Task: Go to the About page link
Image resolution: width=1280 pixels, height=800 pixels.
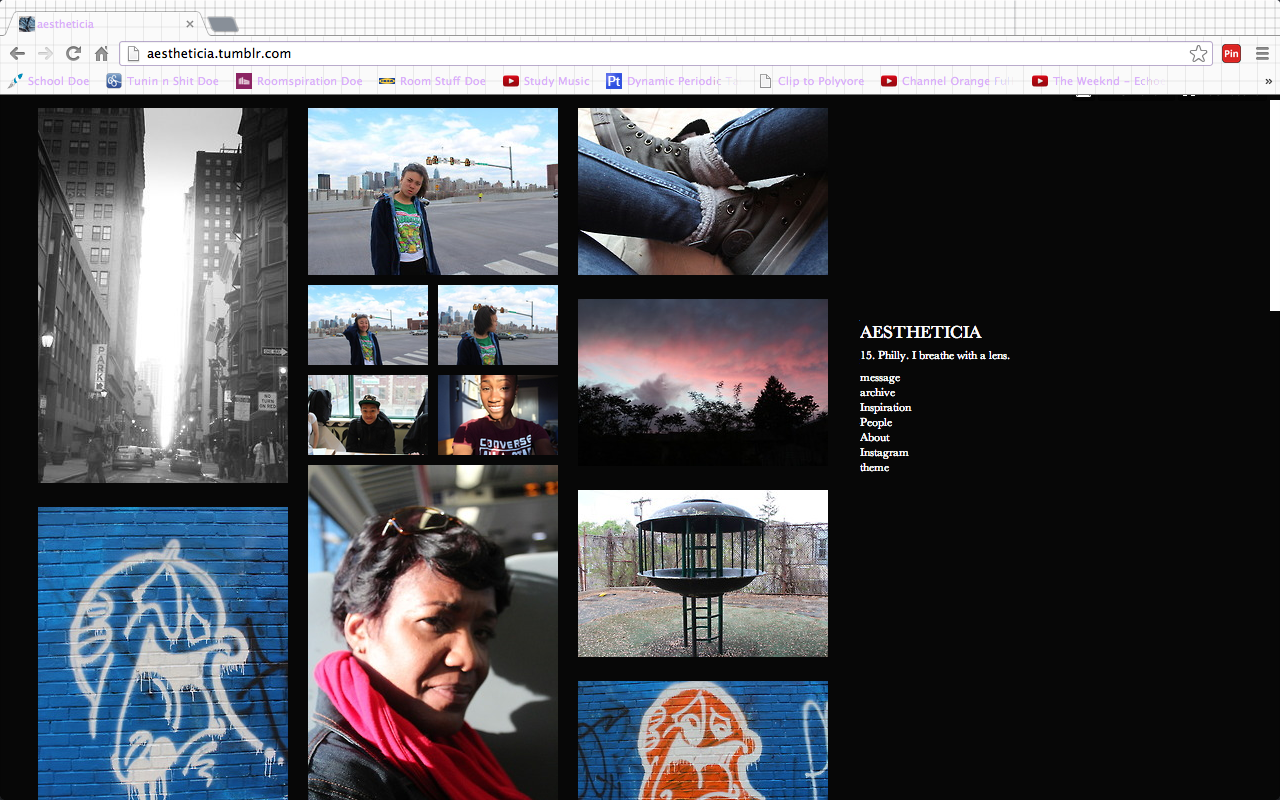Action: tap(875, 438)
